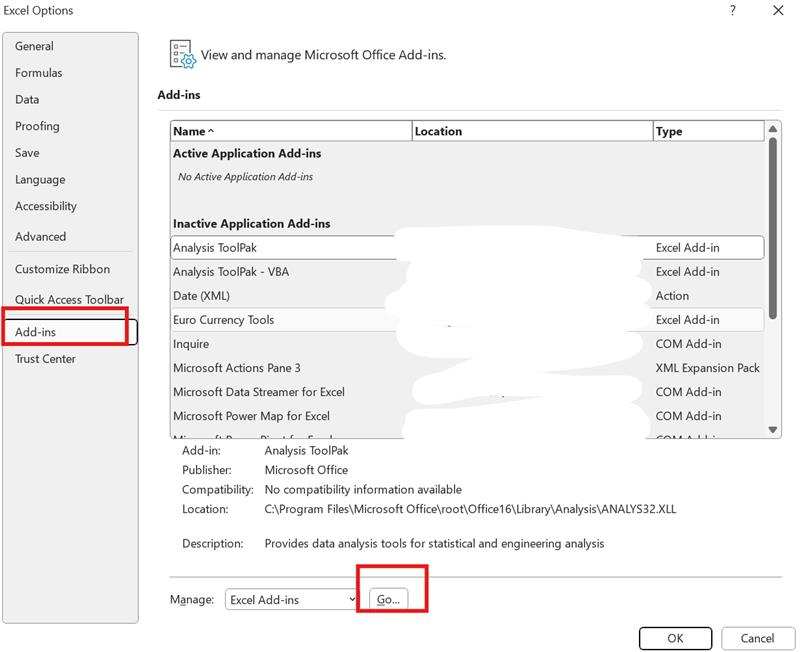Select the Add-ins category
Viewport: 800px width, 652px height.
tap(70, 332)
